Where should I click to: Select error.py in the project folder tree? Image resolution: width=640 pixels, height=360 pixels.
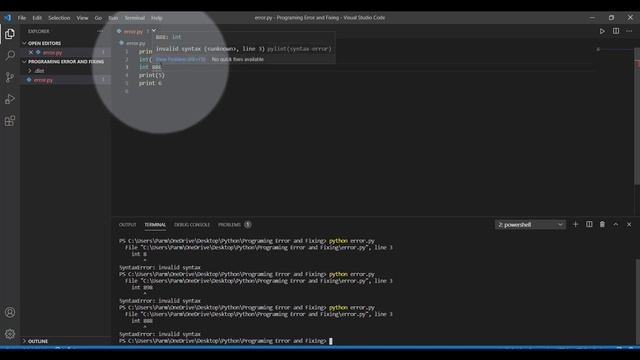(x=43, y=80)
